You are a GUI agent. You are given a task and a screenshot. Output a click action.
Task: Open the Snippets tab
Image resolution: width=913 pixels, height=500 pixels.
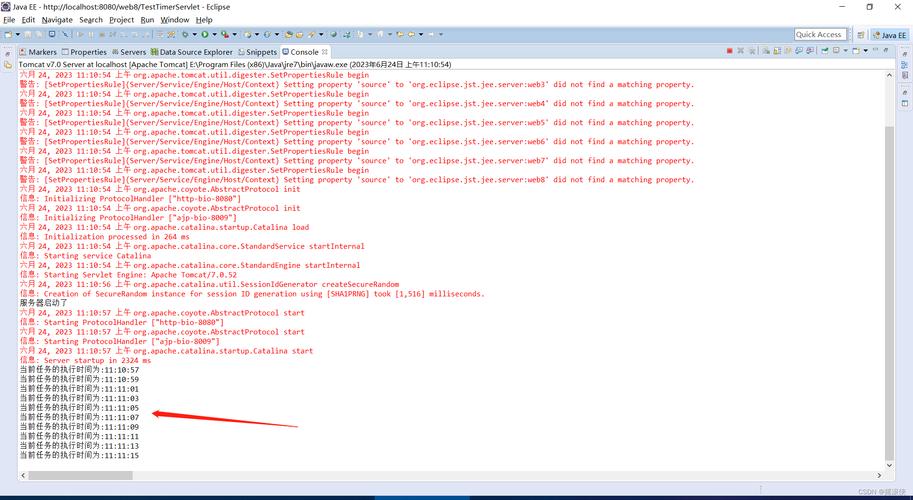coord(257,52)
